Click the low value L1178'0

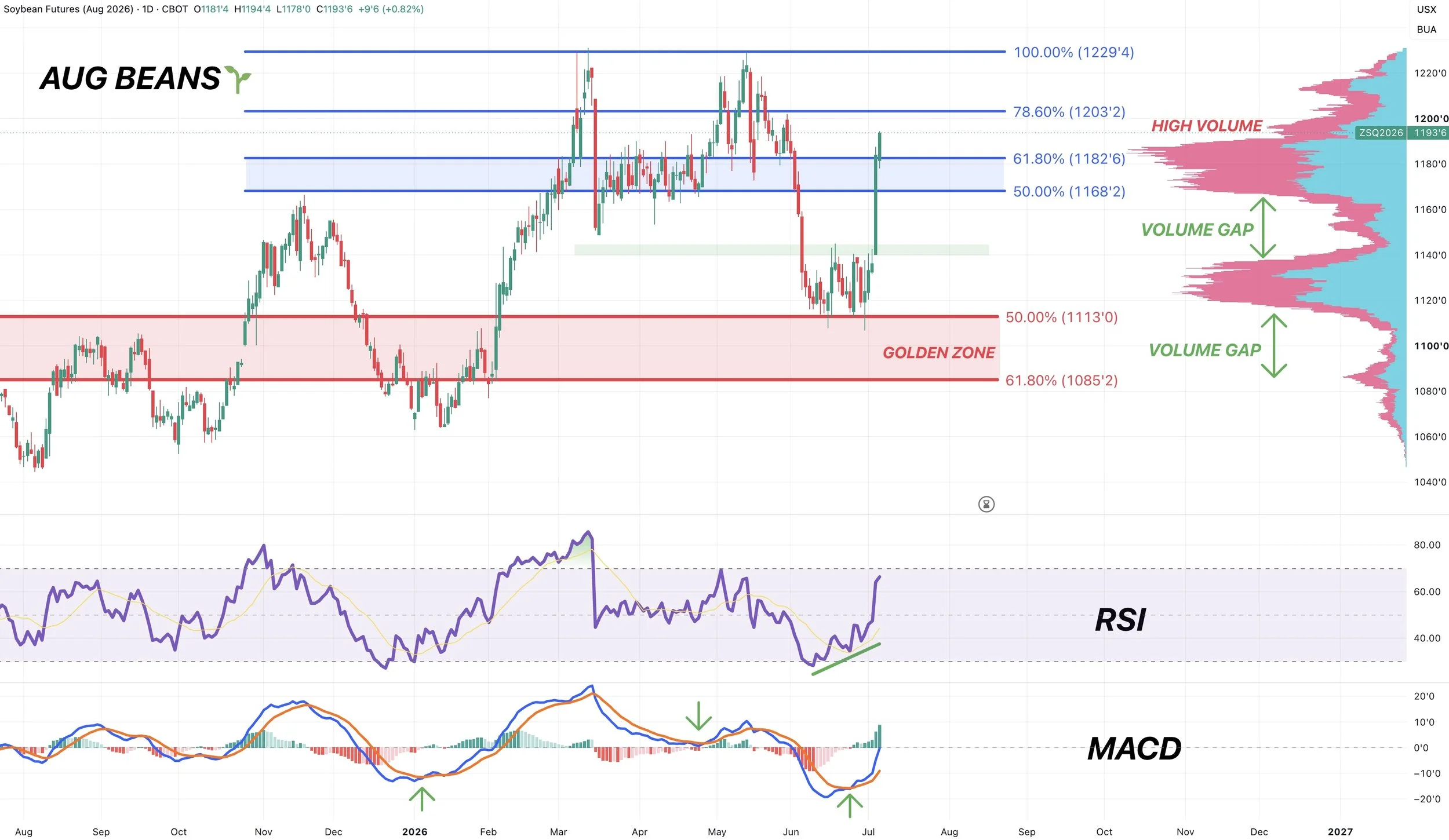tap(293, 9)
